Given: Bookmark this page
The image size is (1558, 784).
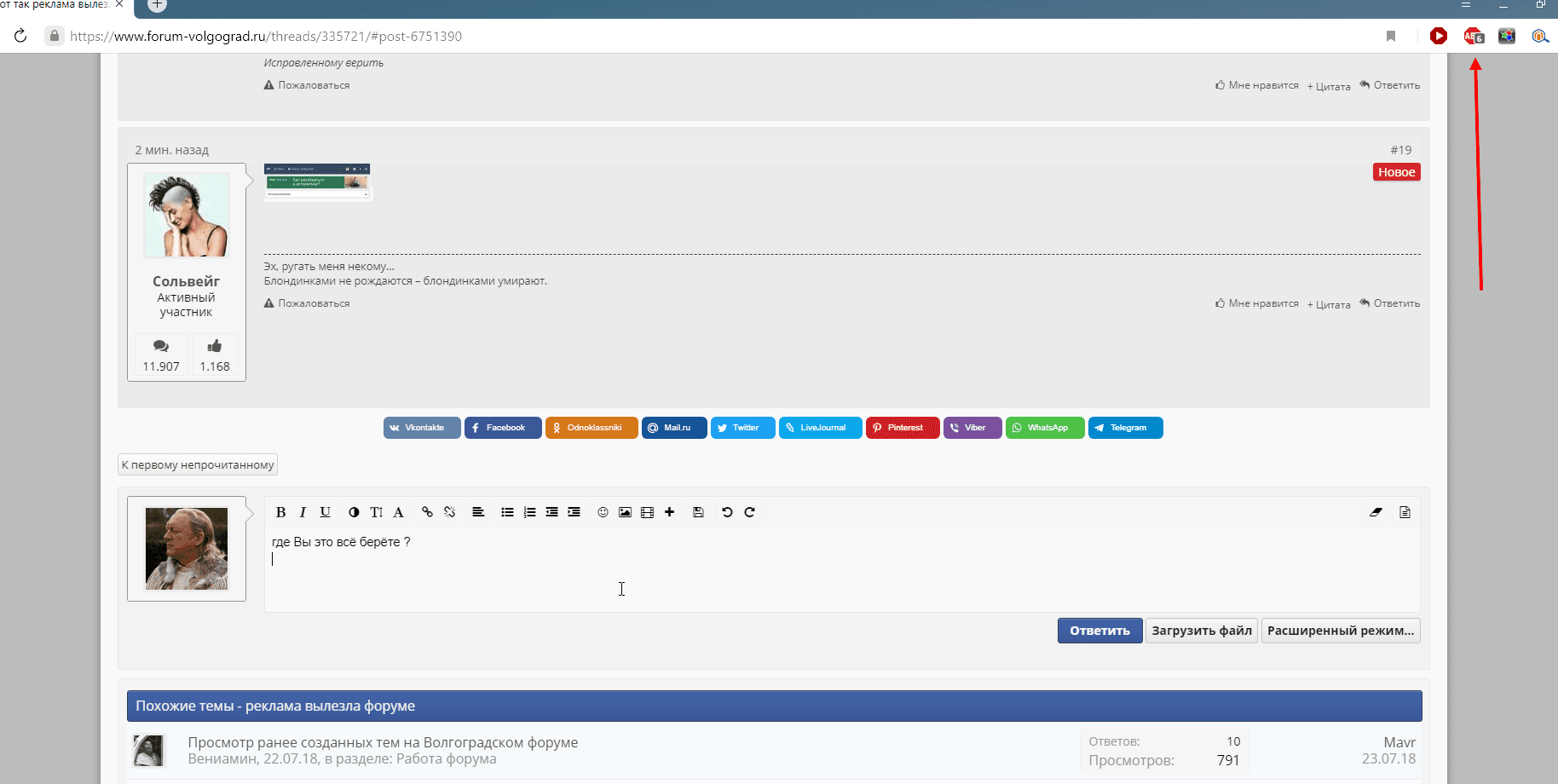Looking at the screenshot, I should click(x=1391, y=36).
